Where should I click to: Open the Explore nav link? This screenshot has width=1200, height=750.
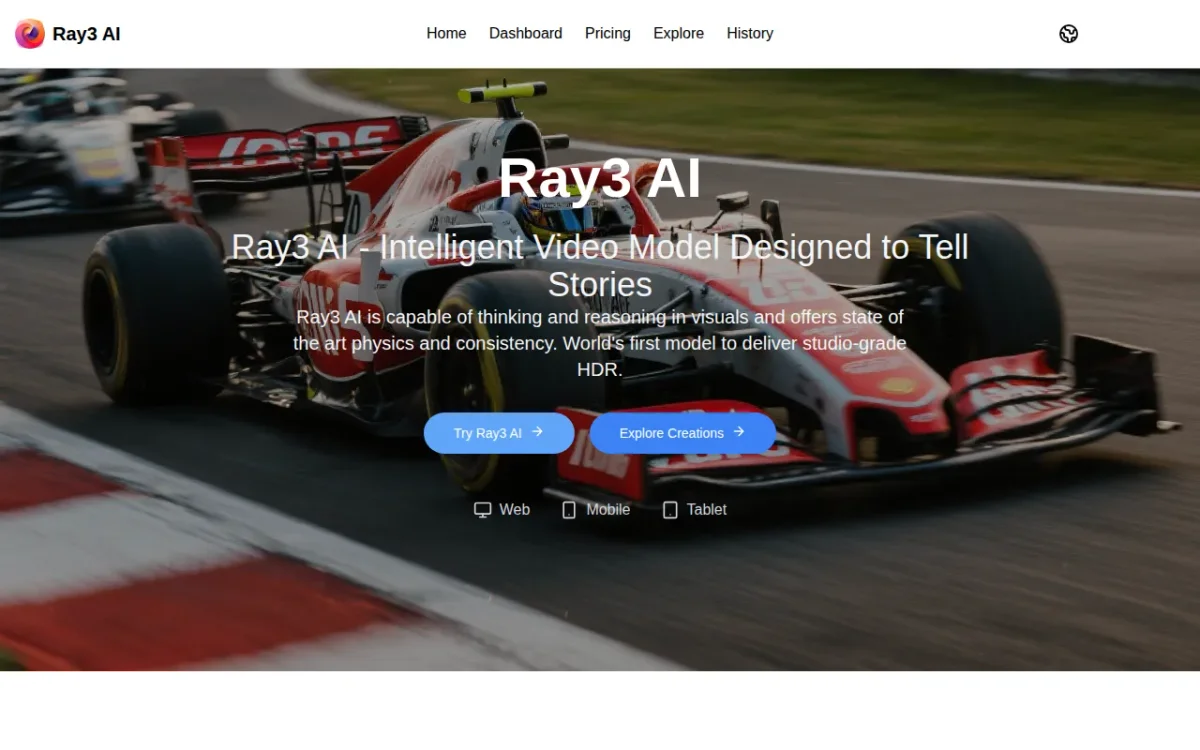coord(678,33)
